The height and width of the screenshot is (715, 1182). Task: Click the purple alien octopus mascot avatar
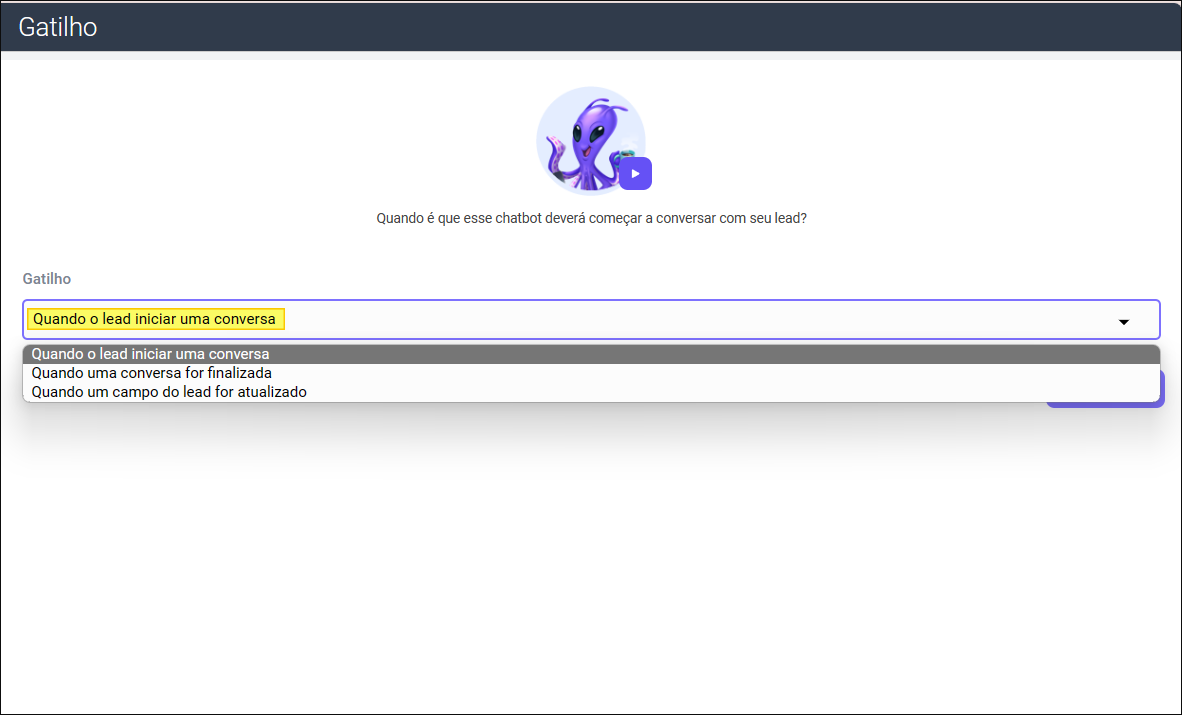click(x=588, y=140)
